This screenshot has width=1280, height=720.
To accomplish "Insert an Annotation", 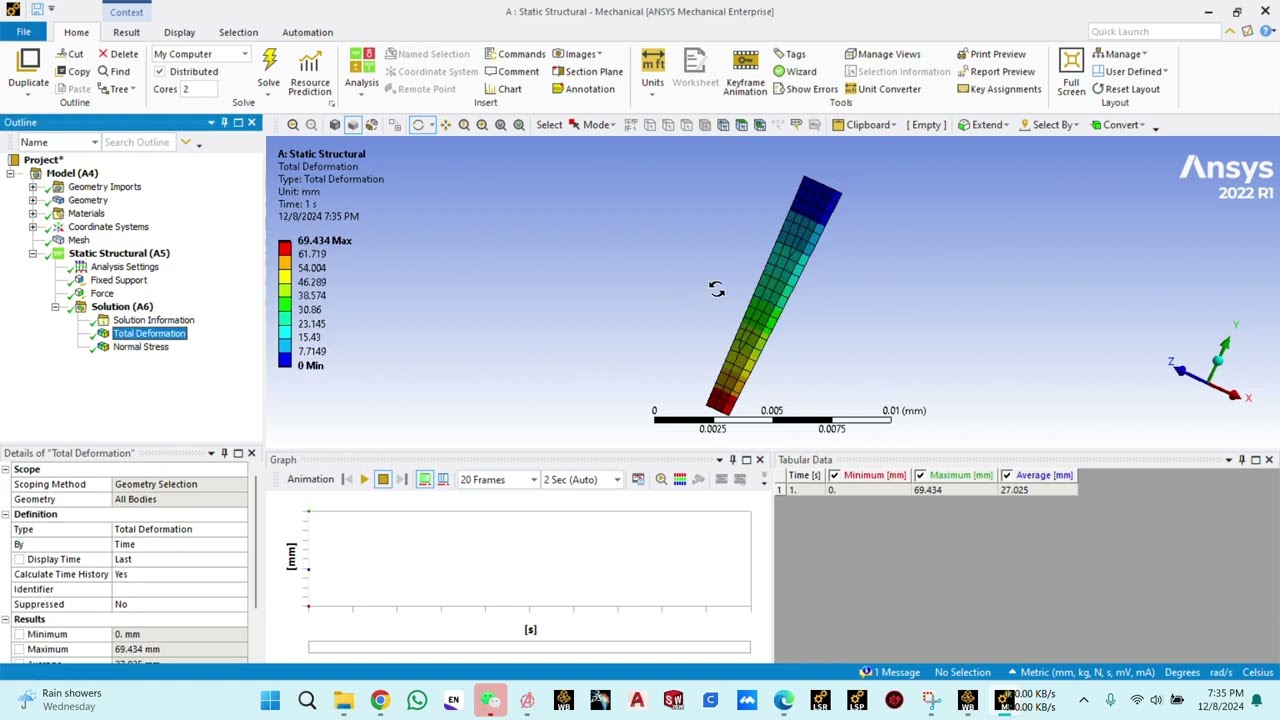I will [x=583, y=89].
